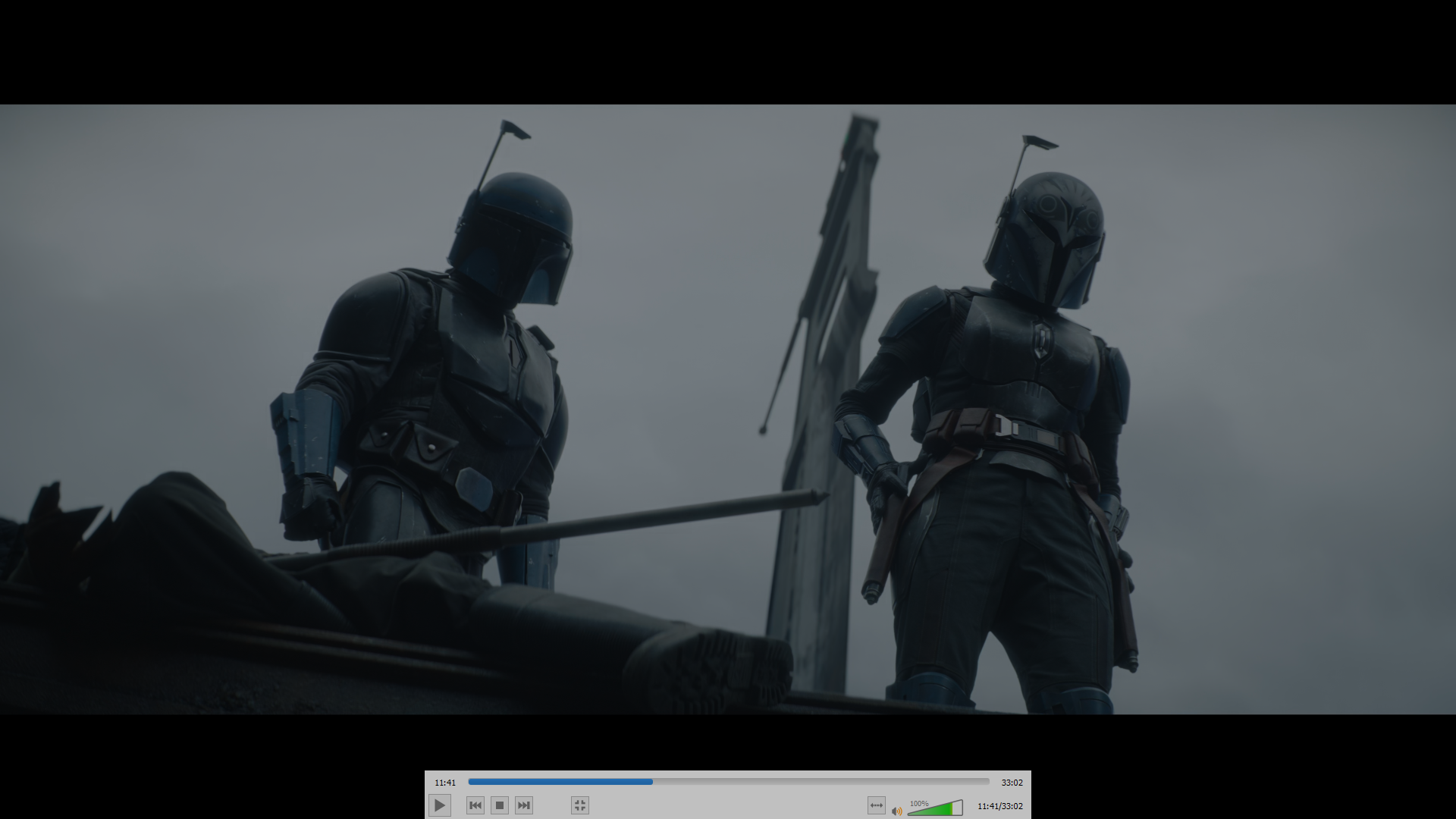
Task: Click the green volume slider
Action: click(x=937, y=810)
